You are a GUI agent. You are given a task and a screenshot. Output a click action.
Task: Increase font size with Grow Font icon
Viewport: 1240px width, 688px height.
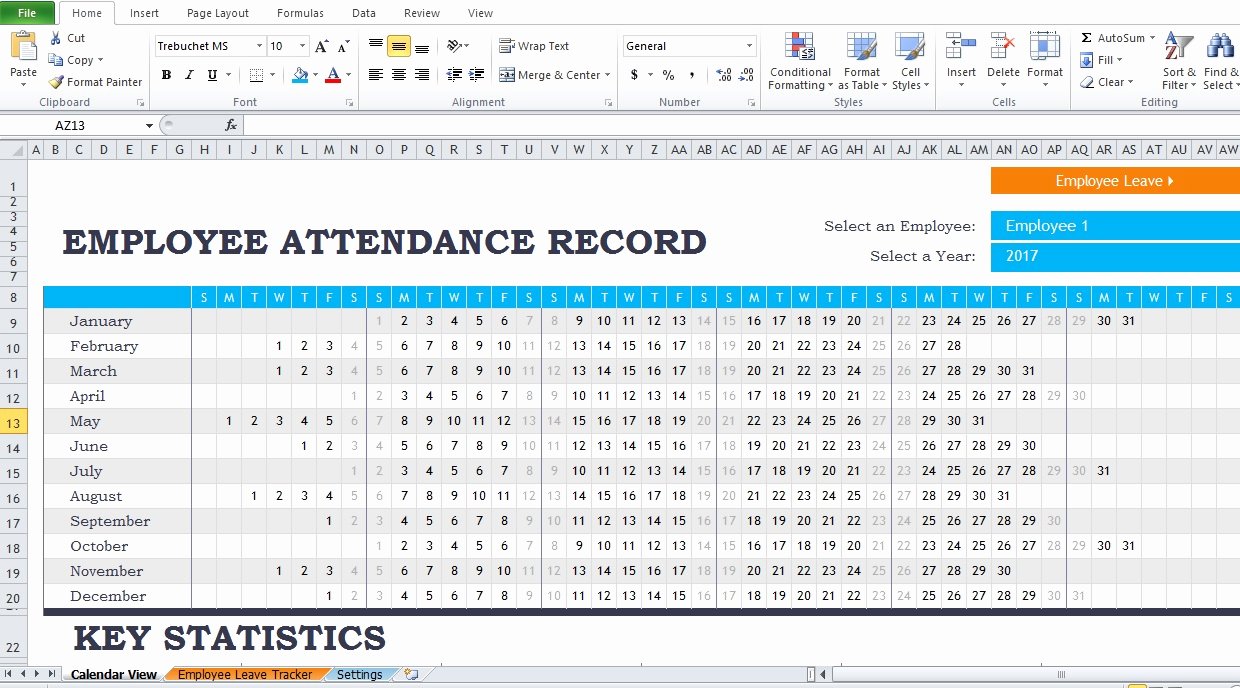[x=322, y=46]
